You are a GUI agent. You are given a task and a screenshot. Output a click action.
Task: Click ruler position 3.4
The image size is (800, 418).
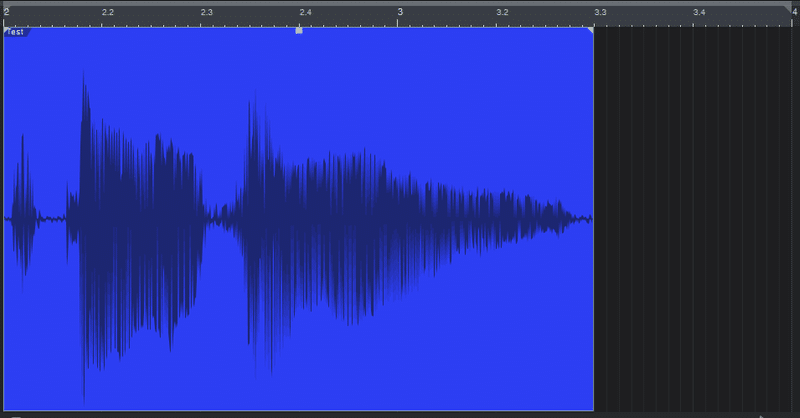(x=699, y=12)
